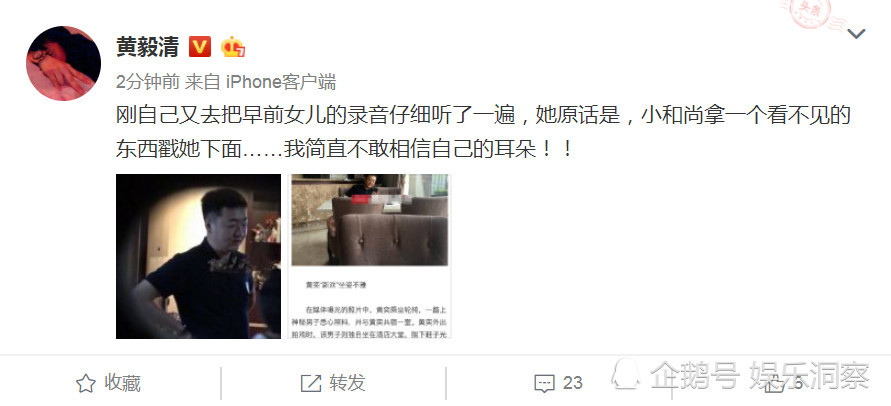
Task: Open comments via the speech bubble icon
Action: point(544,384)
